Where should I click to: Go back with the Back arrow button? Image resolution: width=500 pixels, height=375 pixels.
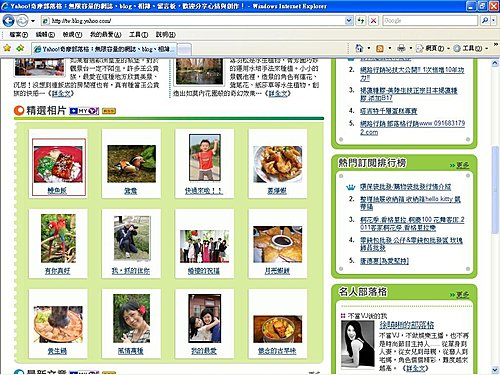pos(8,21)
